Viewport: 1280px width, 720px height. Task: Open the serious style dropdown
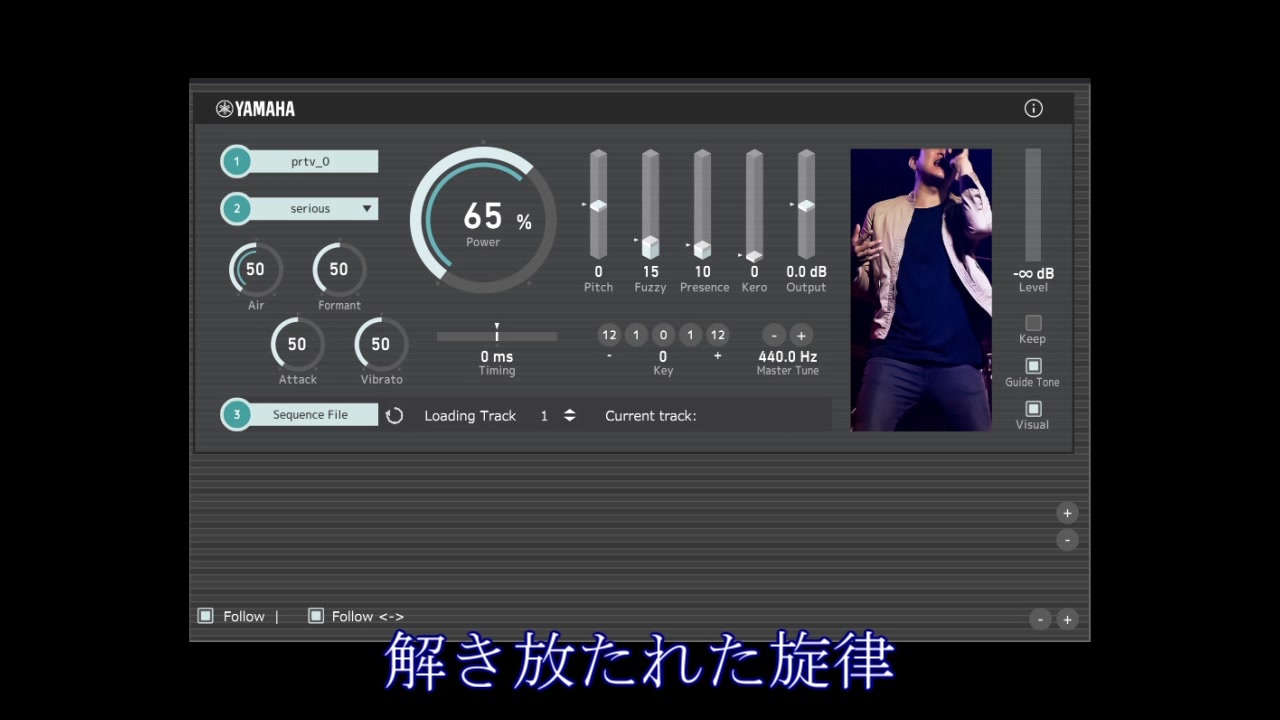click(x=299, y=209)
